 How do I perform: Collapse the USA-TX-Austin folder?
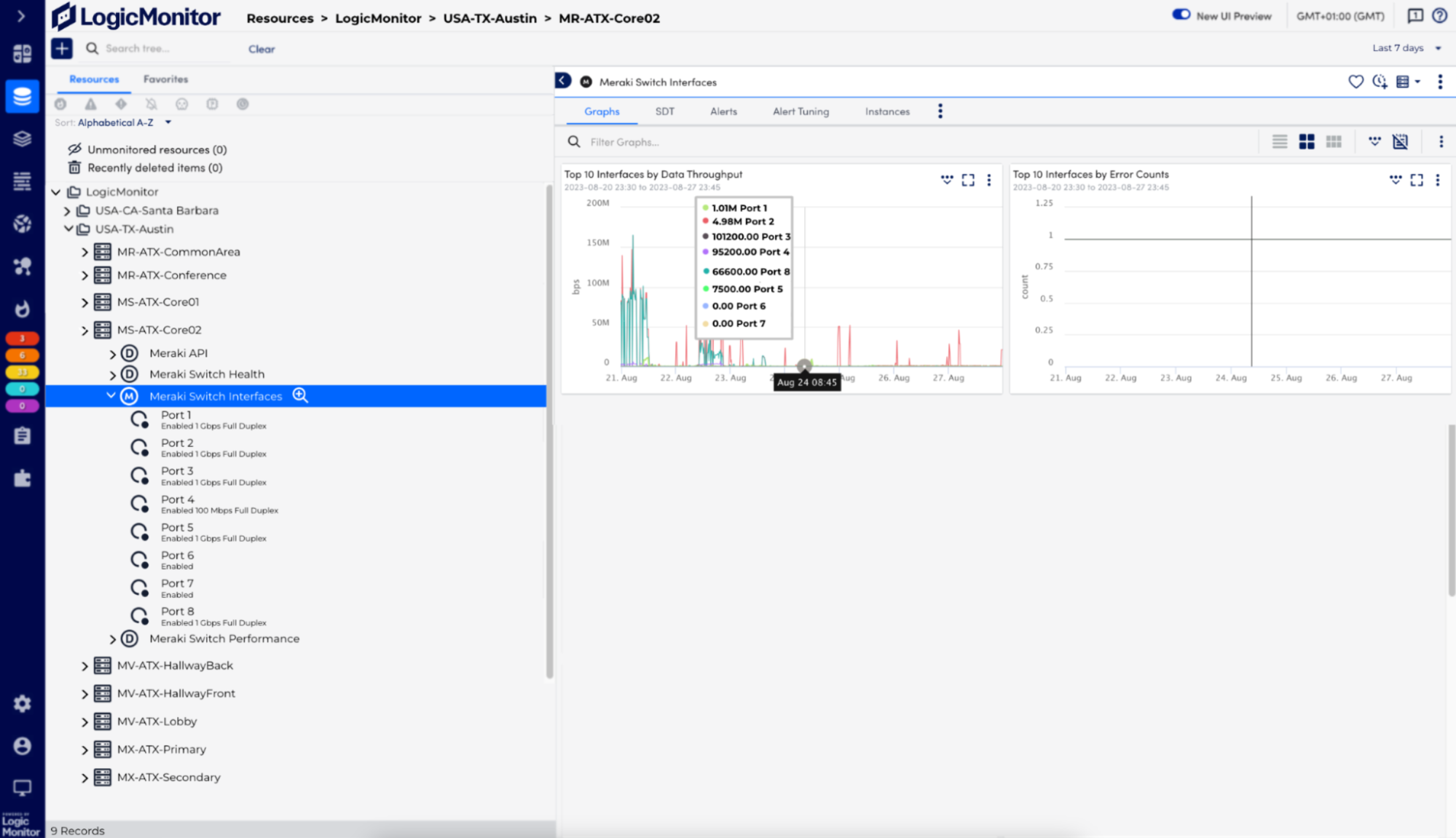click(68, 229)
